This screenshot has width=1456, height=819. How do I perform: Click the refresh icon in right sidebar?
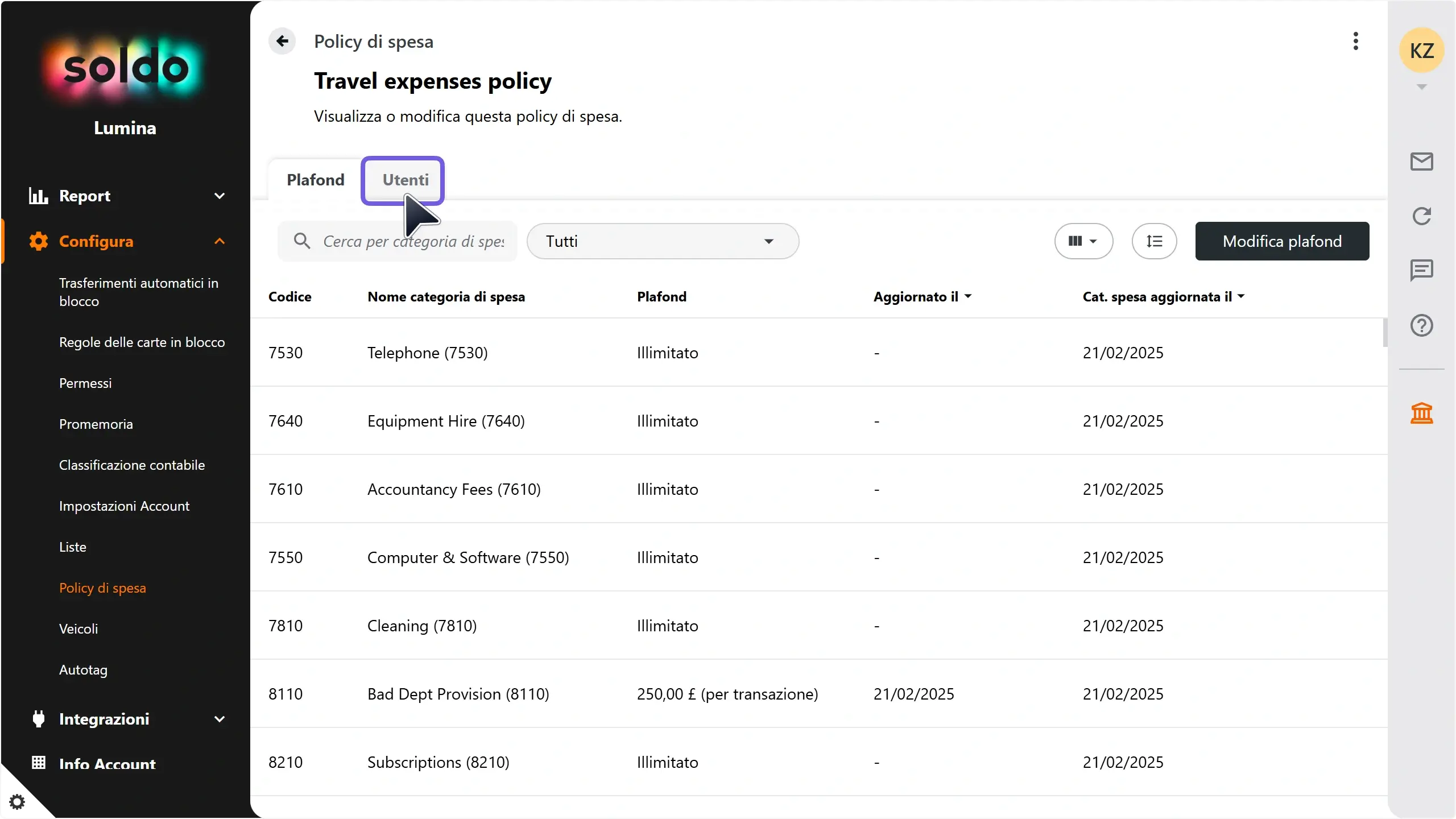[1421, 216]
